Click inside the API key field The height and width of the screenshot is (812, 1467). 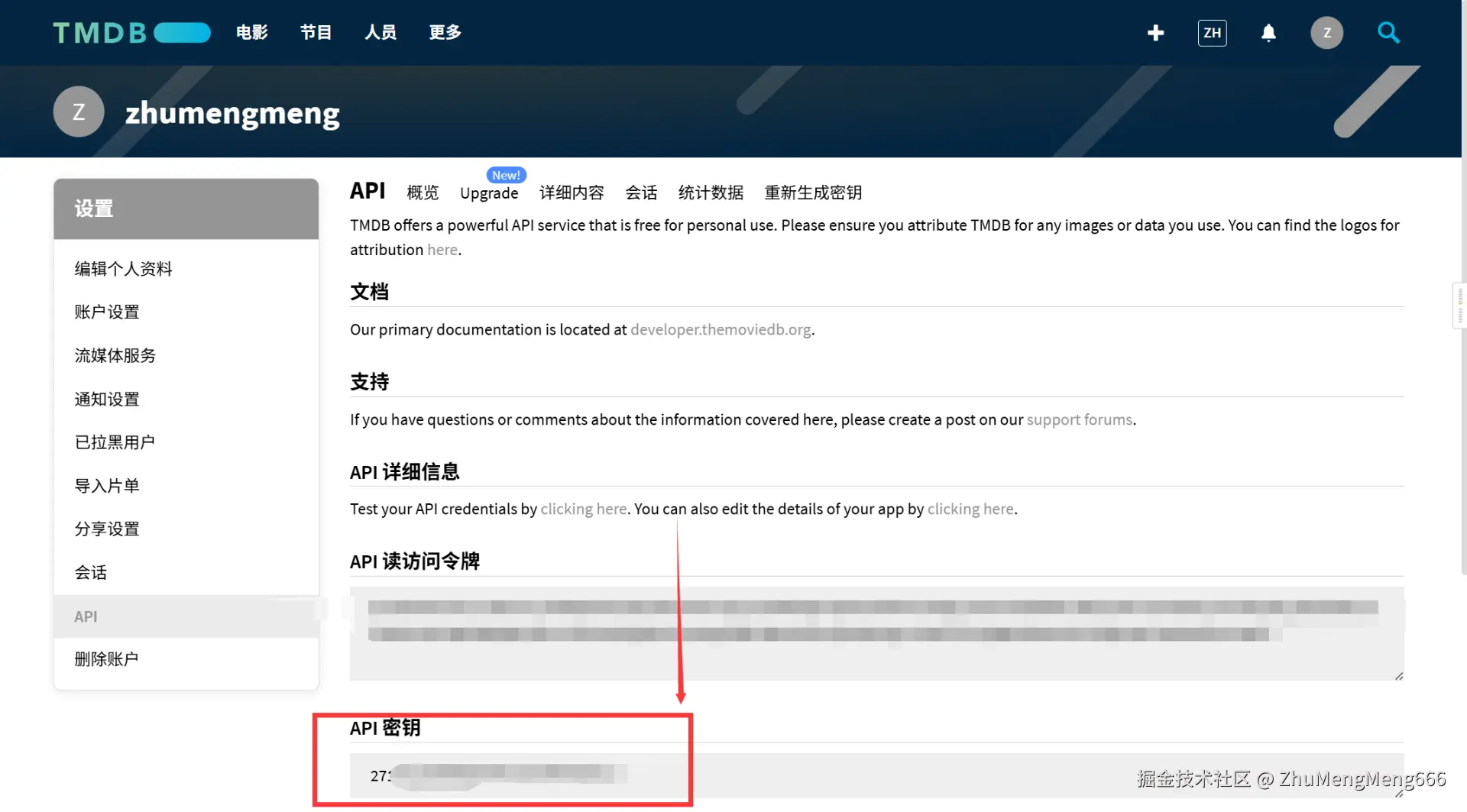coord(876,775)
